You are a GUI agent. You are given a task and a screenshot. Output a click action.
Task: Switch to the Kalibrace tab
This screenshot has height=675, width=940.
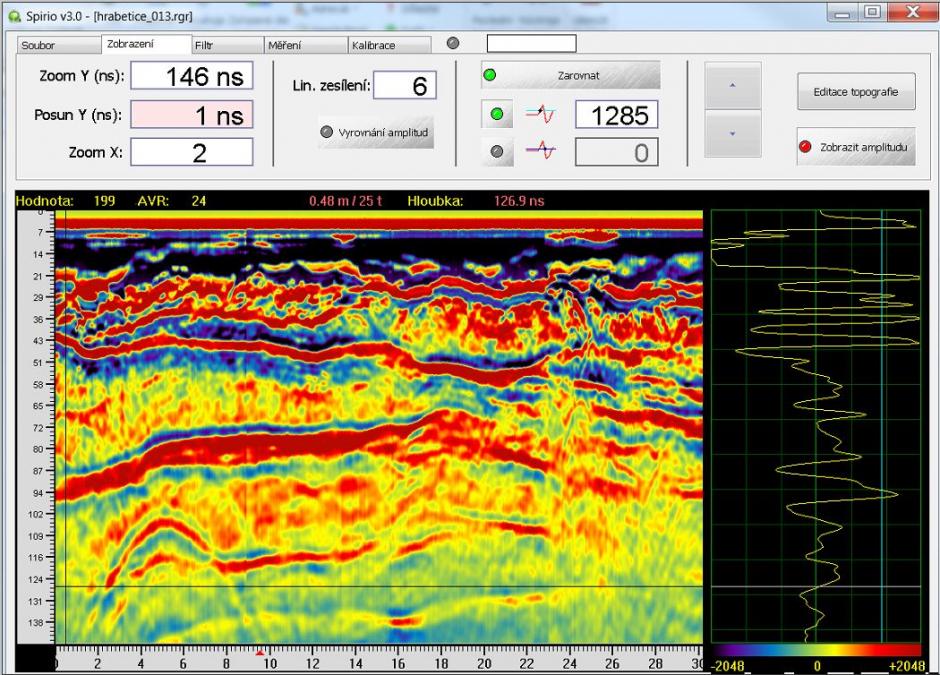(x=390, y=45)
